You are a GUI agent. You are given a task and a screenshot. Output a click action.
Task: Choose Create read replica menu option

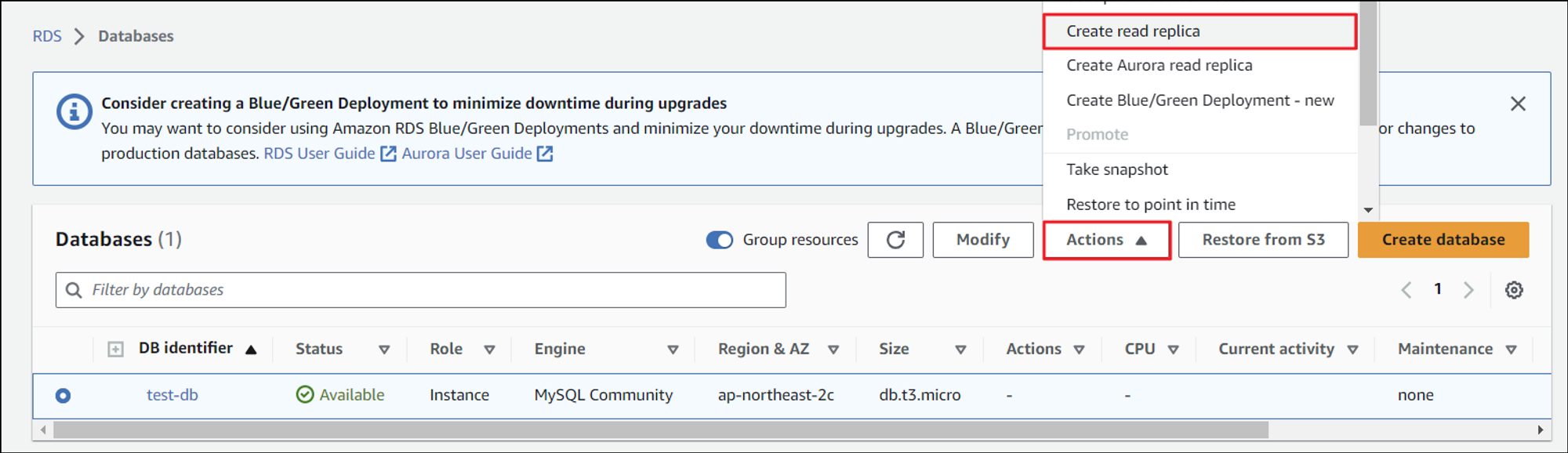click(1133, 31)
